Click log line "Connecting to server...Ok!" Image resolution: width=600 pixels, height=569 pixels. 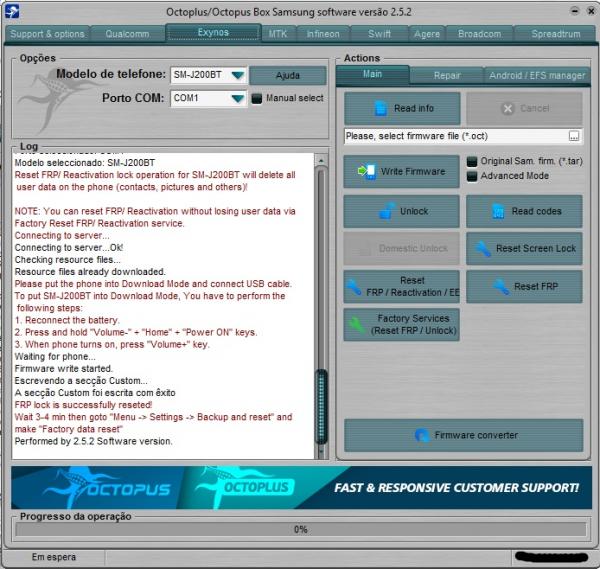(69, 248)
